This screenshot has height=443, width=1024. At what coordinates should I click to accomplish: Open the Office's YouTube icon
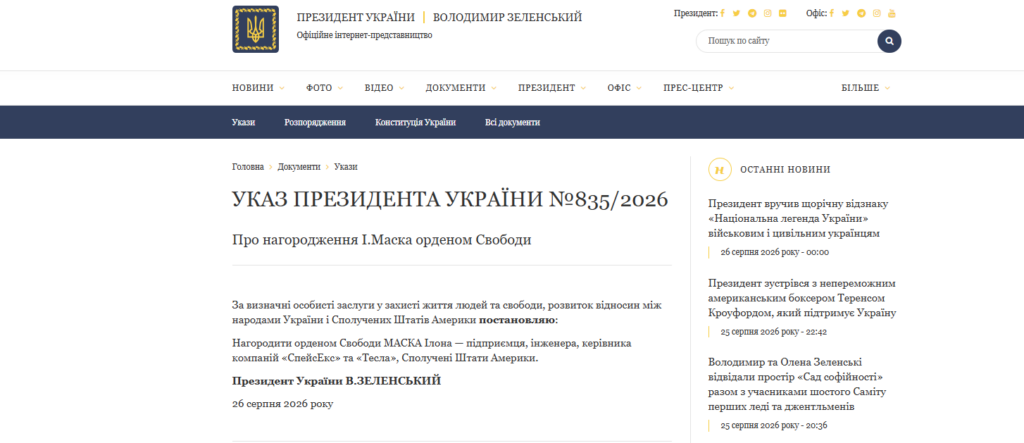pos(892,13)
